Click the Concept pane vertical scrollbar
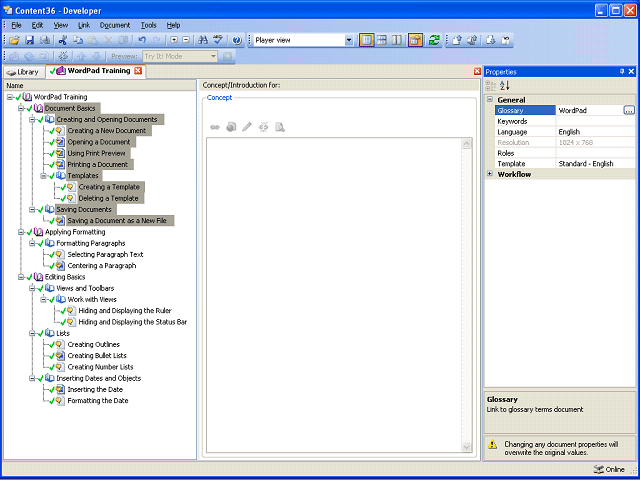Viewport: 640px width, 480px height. click(x=466, y=295)
